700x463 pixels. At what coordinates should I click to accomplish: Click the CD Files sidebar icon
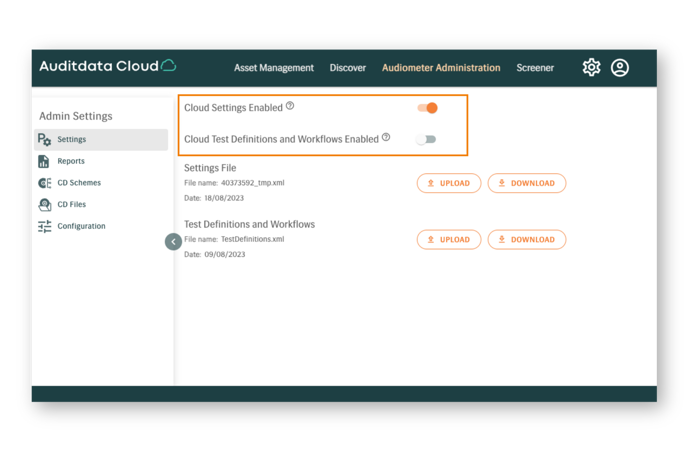[44, 205]
